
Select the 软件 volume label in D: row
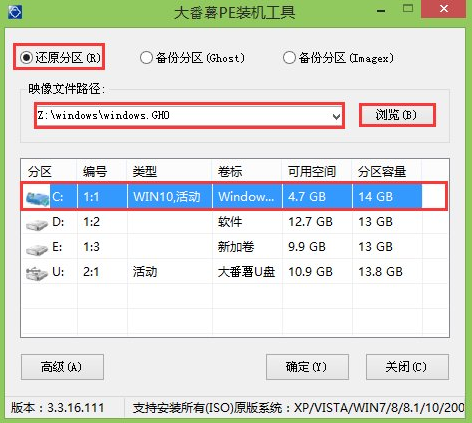pos(230,222)
